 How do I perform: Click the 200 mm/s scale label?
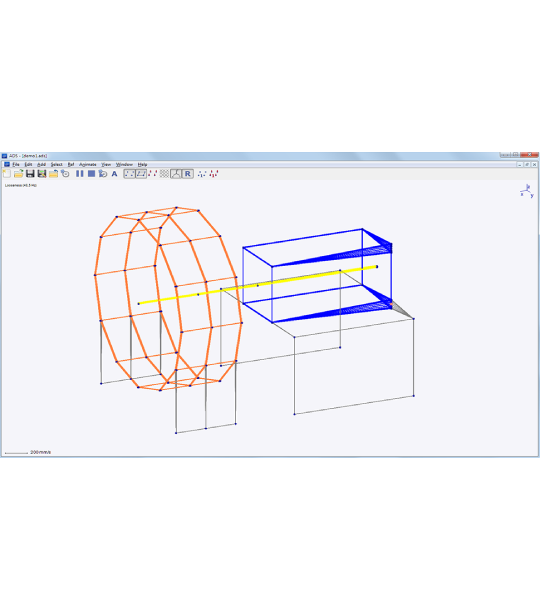point(40,452)
